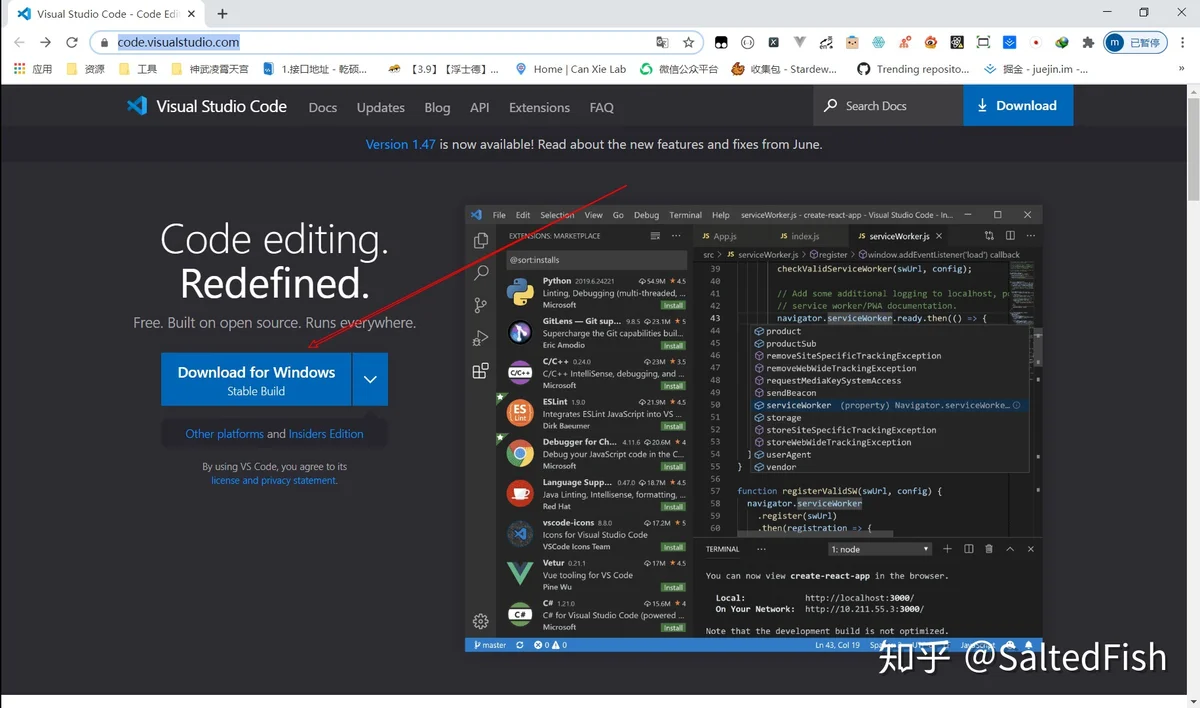Open the Trending repositories GitHub bookmark
This screenshot has height=708, width=1200.
tap(913, 69)
